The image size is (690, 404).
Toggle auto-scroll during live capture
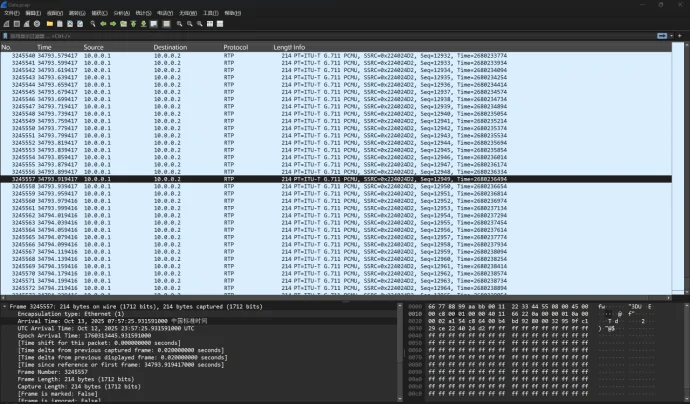(155, 23)
